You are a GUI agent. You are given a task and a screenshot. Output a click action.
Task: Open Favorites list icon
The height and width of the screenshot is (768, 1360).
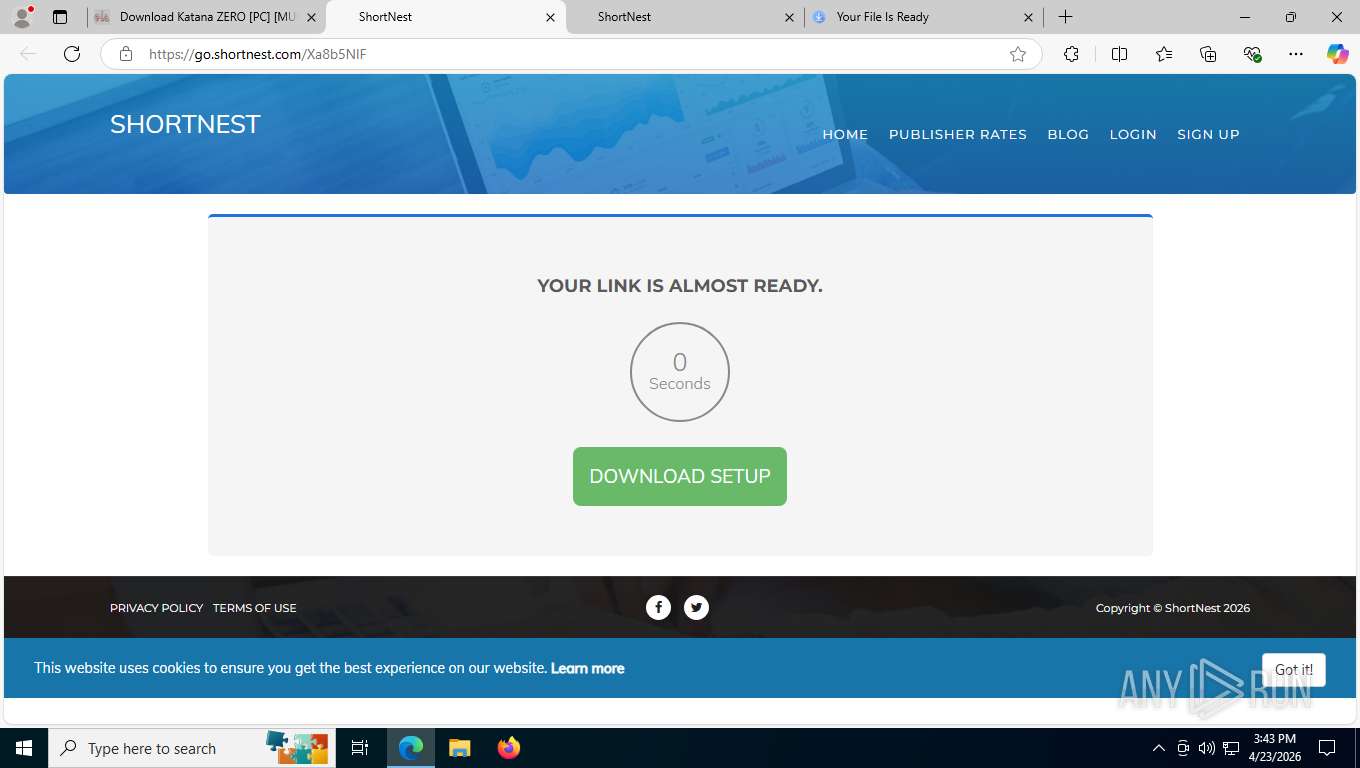[x=1164, y=54]
